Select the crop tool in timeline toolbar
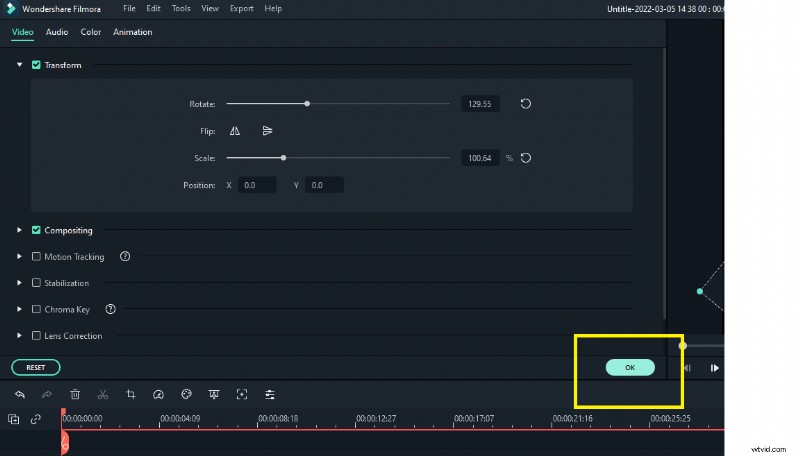Image resolution: width=800 pixels, height=456 pixels. pos(130,395)
